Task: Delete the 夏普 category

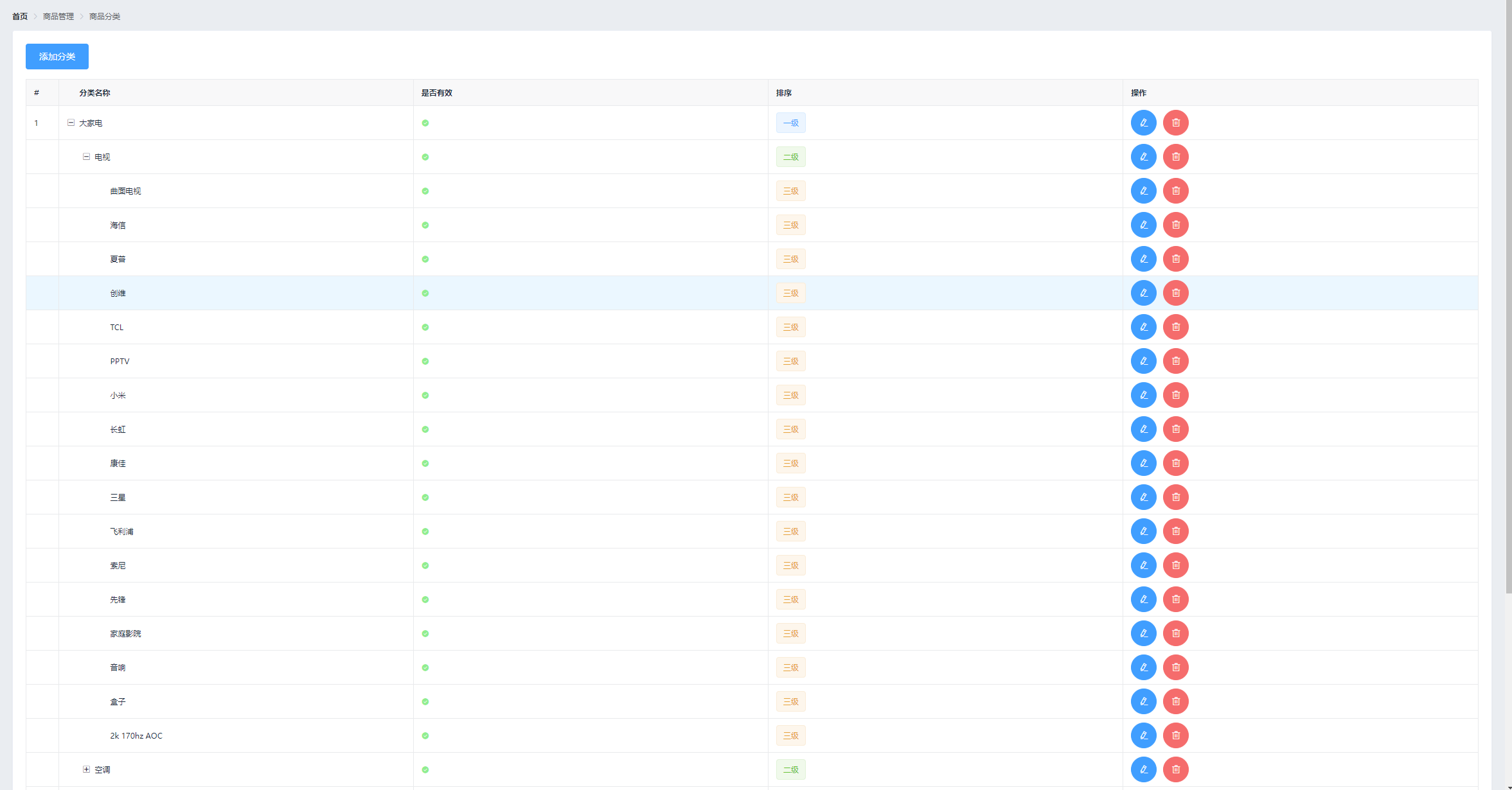Action: pyautogui.click(x=1176, y=259)
